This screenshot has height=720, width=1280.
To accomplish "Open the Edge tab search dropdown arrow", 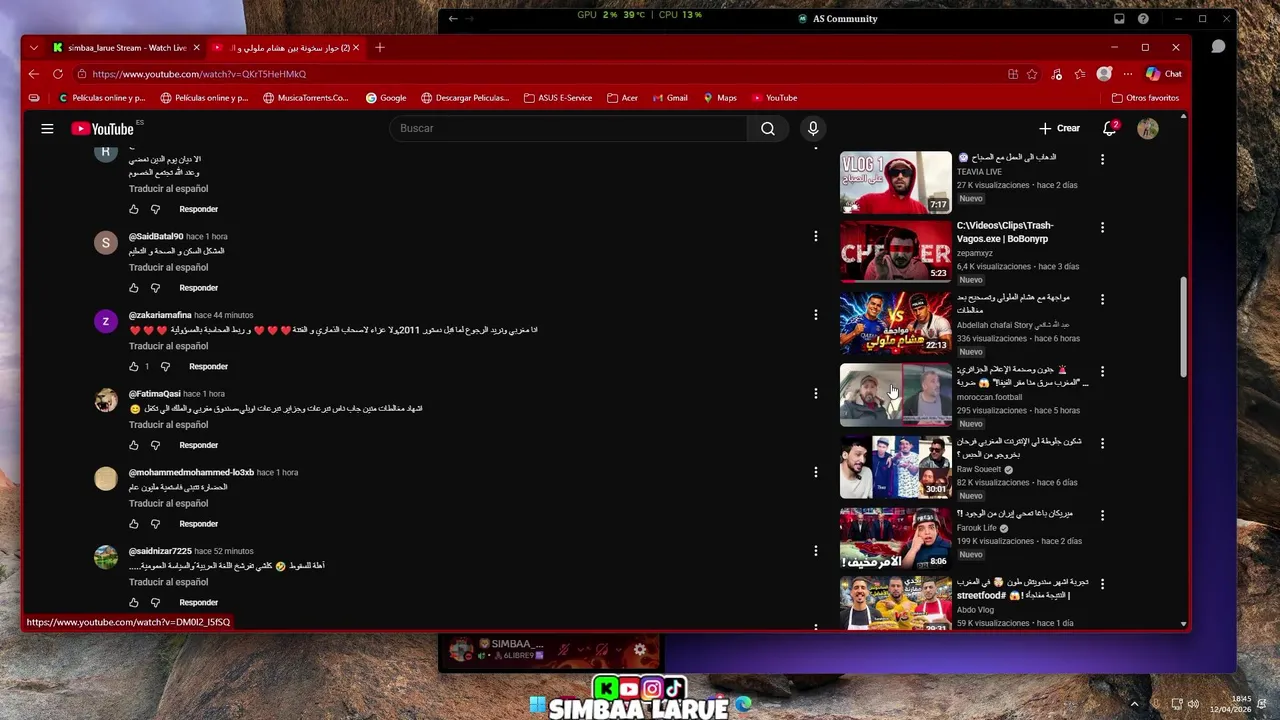I will pyautogui.click(x=33, y=47).
